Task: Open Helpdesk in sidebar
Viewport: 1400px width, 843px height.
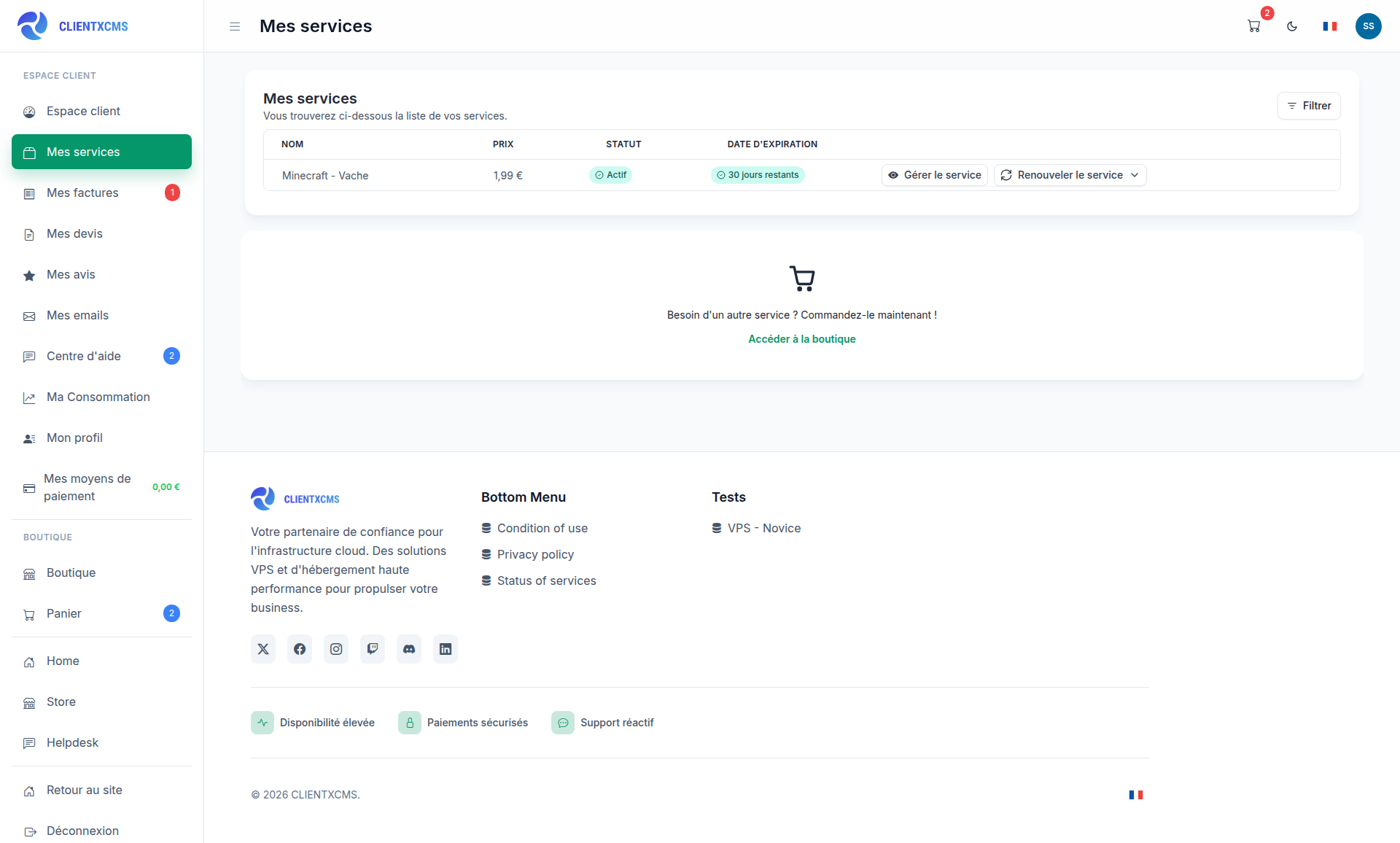Action: (x=102, y=742)
